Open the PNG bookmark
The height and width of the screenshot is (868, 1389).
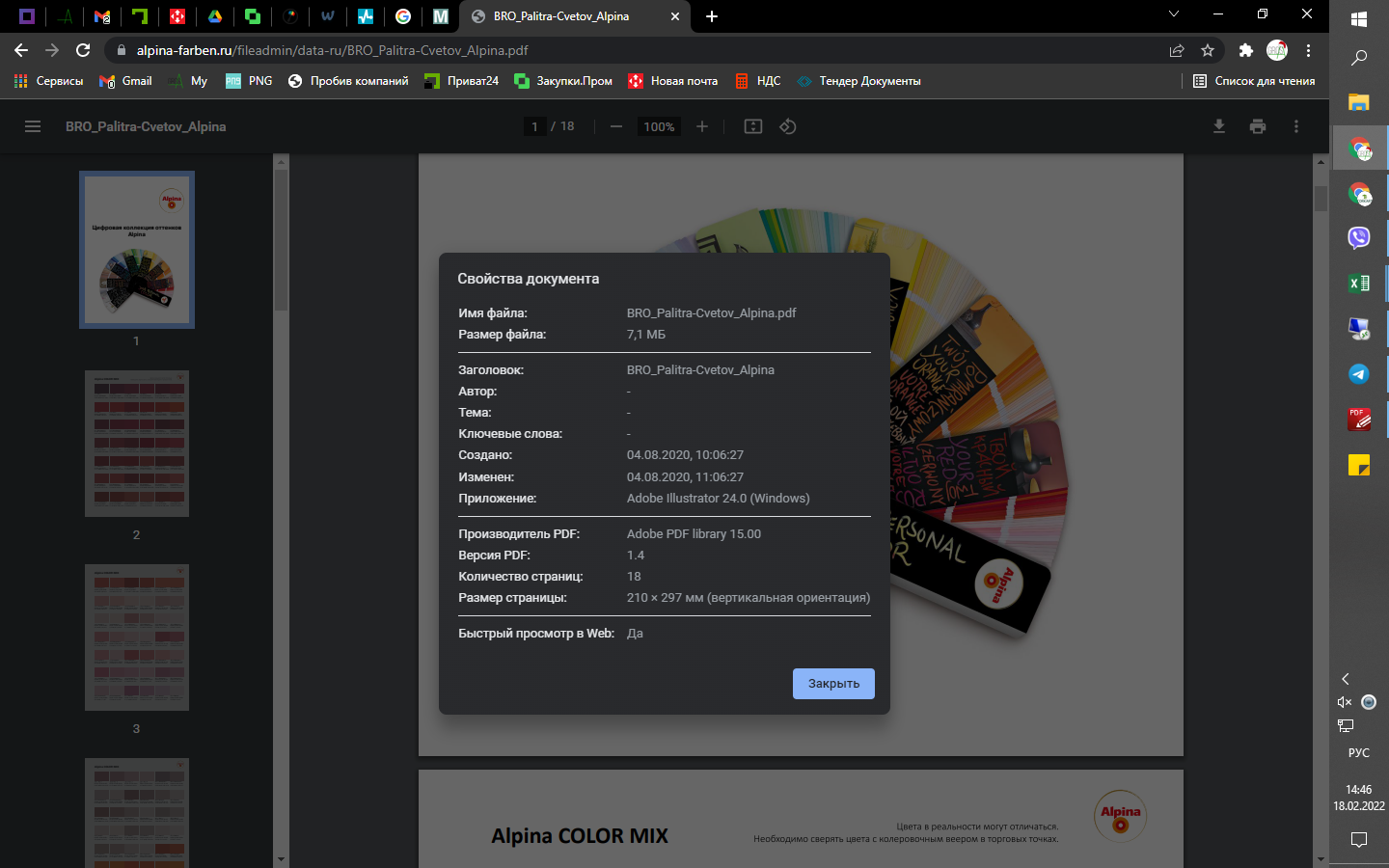(x=249, y=81)
